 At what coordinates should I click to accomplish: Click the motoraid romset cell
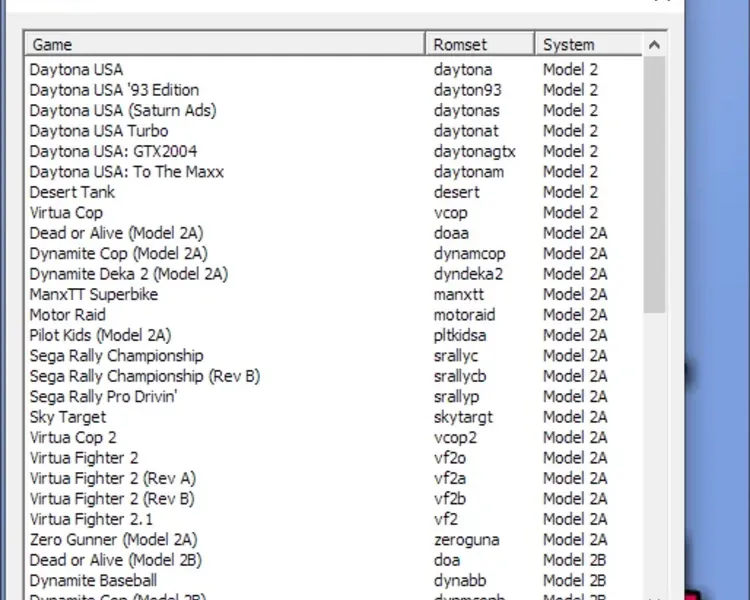pyautogui.click(x=464, y=315)
